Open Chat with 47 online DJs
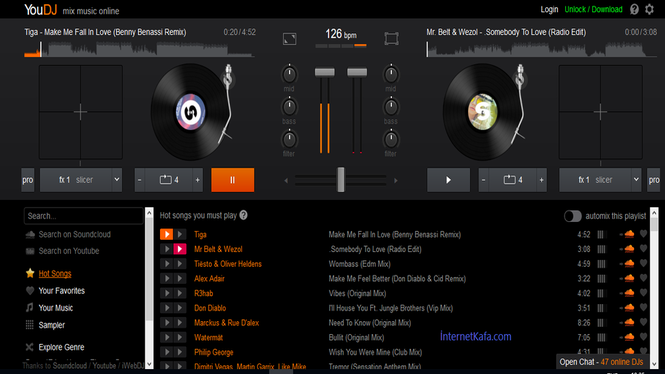 tap(601, 362)
